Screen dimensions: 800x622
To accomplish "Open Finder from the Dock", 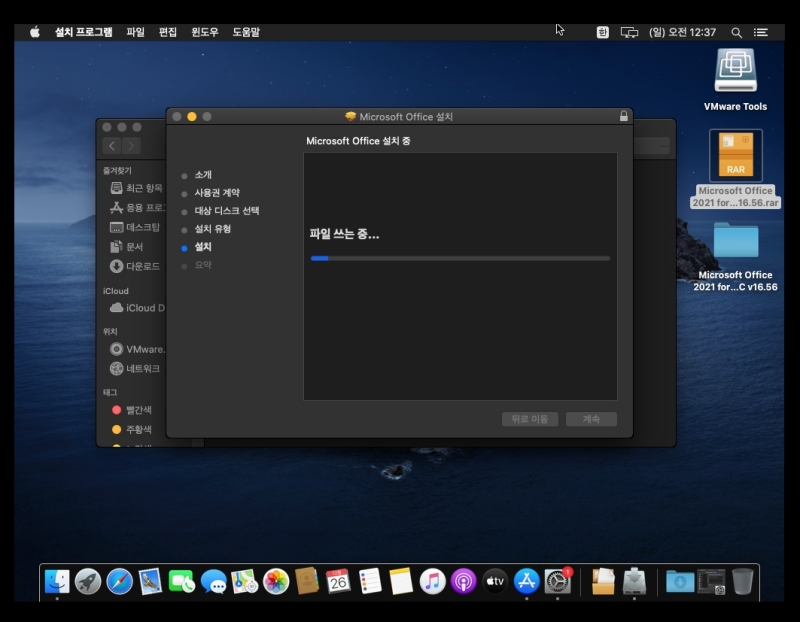I will coord(57,581).
